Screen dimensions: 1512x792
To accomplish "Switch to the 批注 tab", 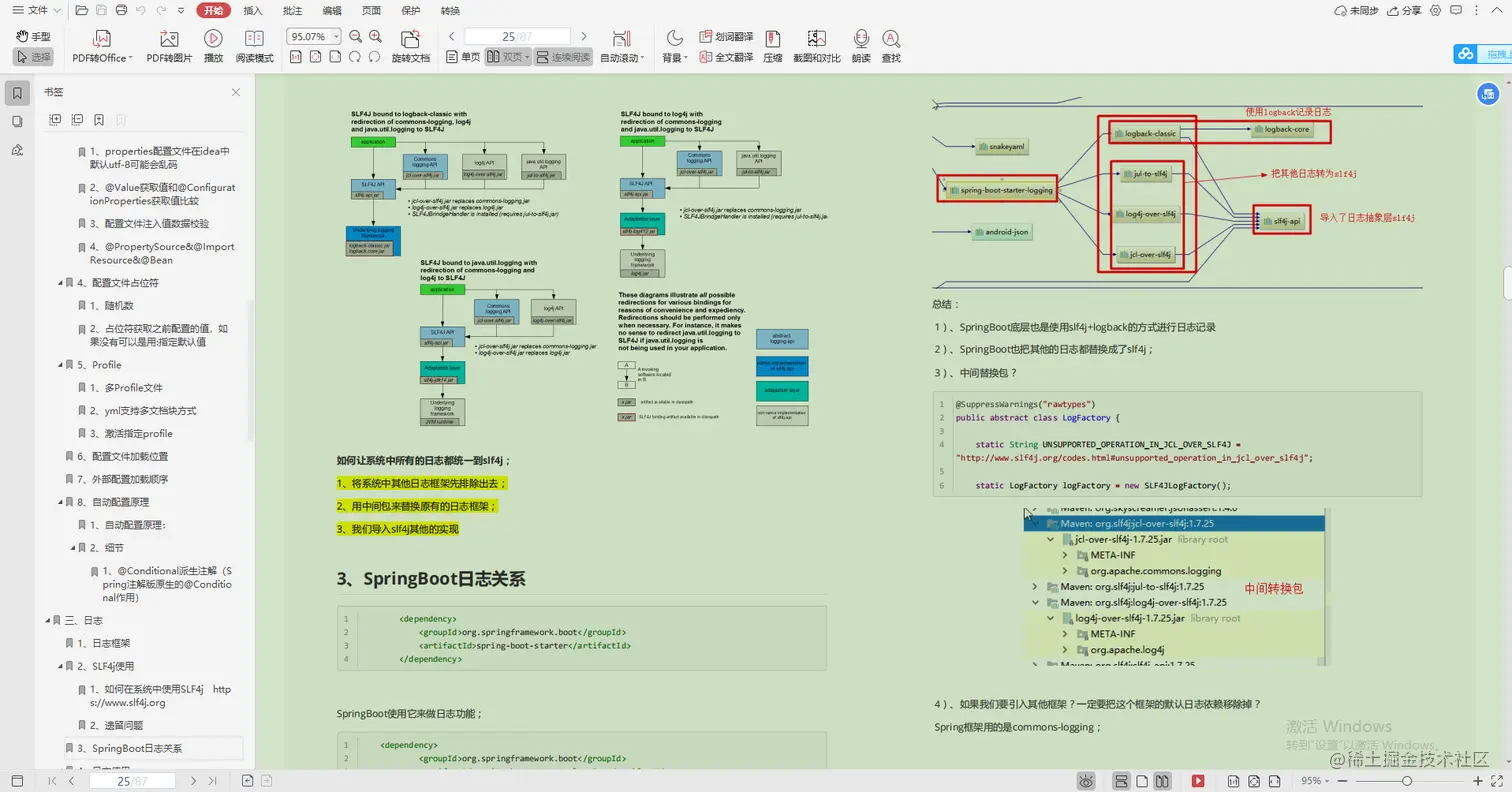I will coord(293,11).
